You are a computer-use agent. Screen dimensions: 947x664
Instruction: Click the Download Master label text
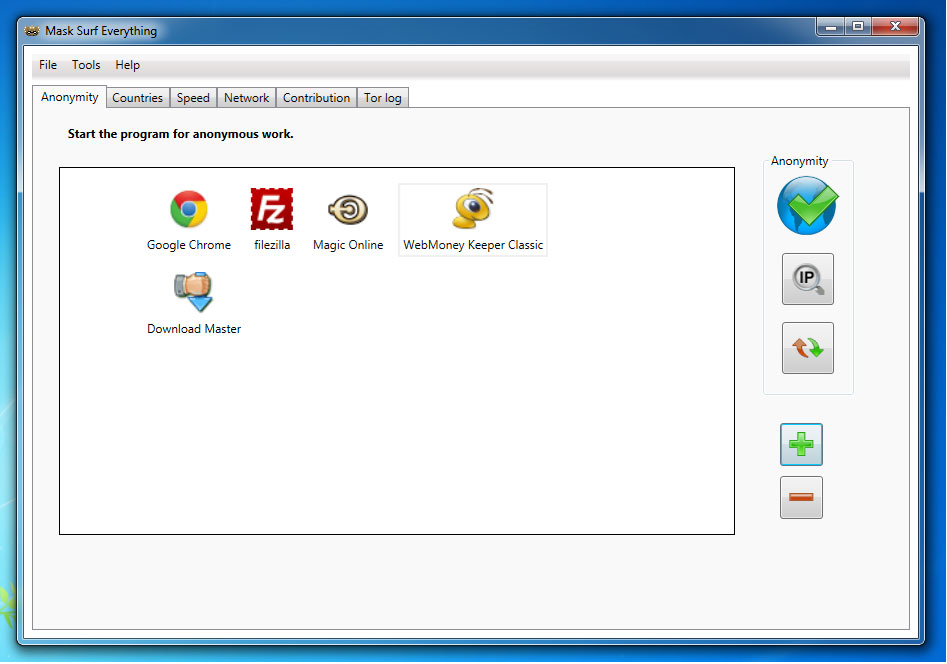coord(194,329)
